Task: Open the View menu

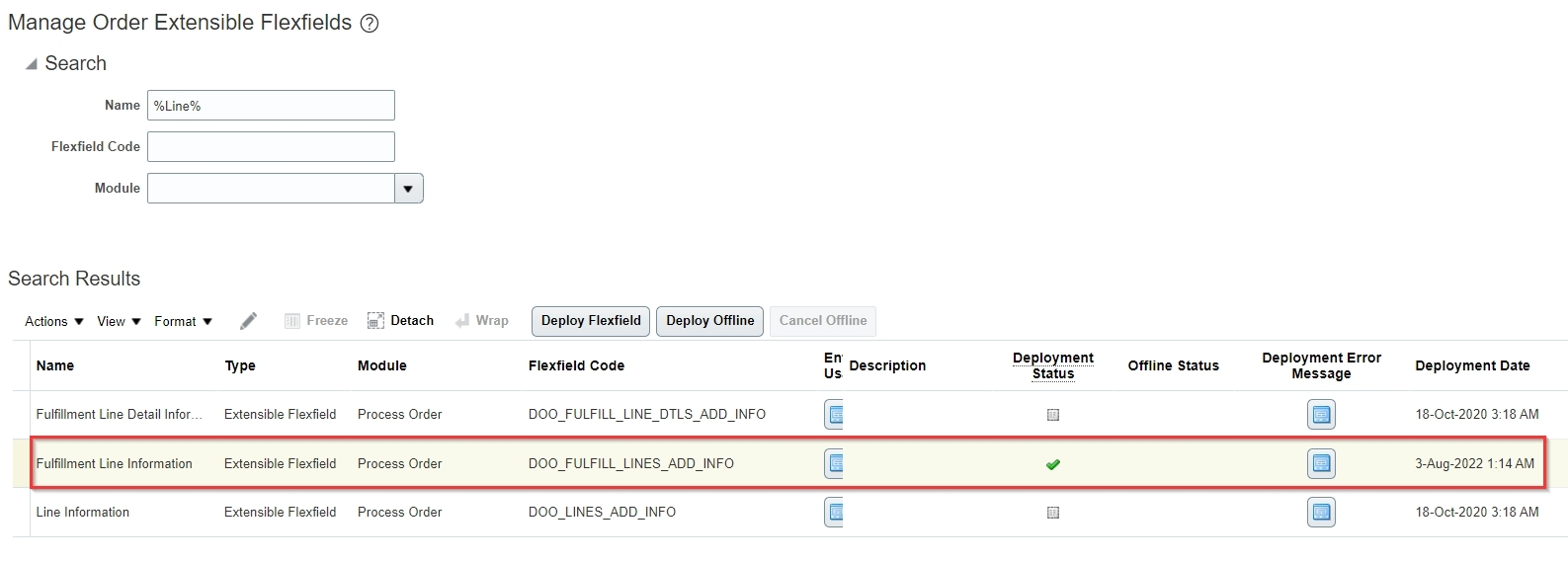Action: 119,322
